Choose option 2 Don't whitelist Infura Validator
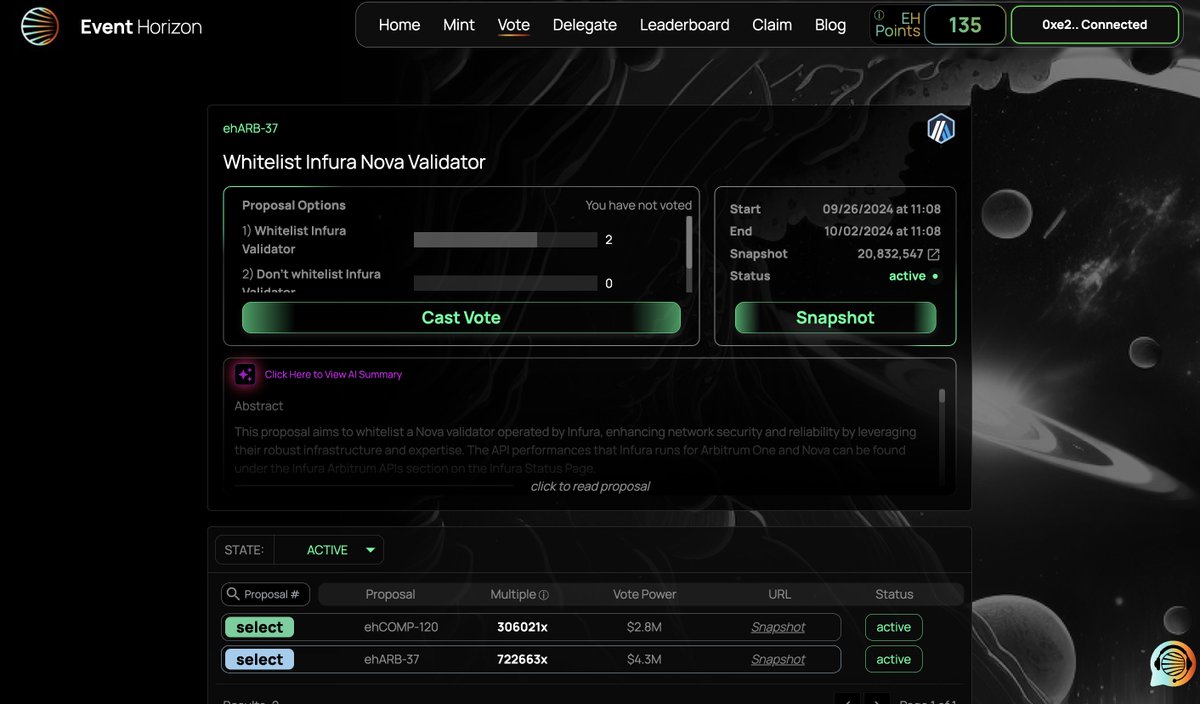The height and width of the screenshot is (704, 1200). coord(311,279)
